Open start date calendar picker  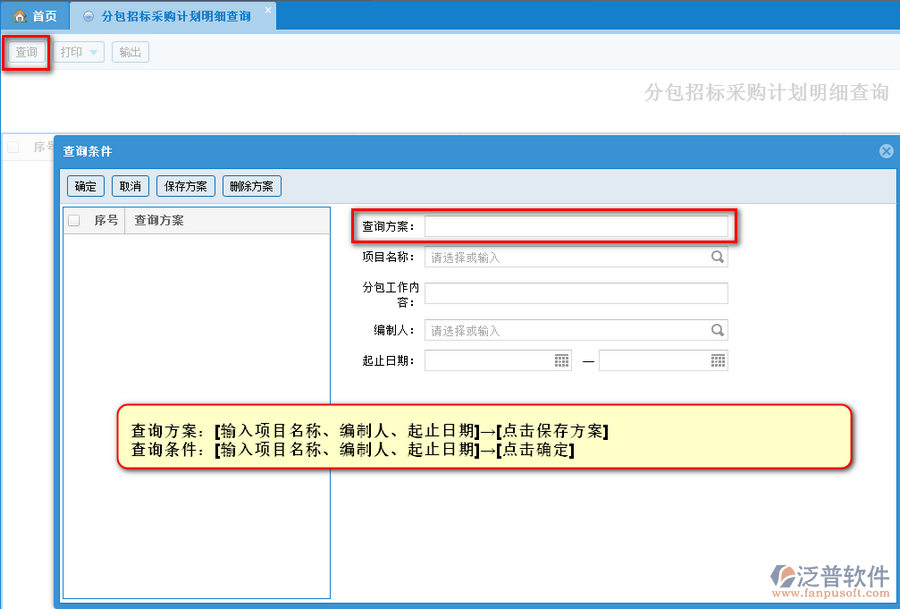tap(561, 360)
